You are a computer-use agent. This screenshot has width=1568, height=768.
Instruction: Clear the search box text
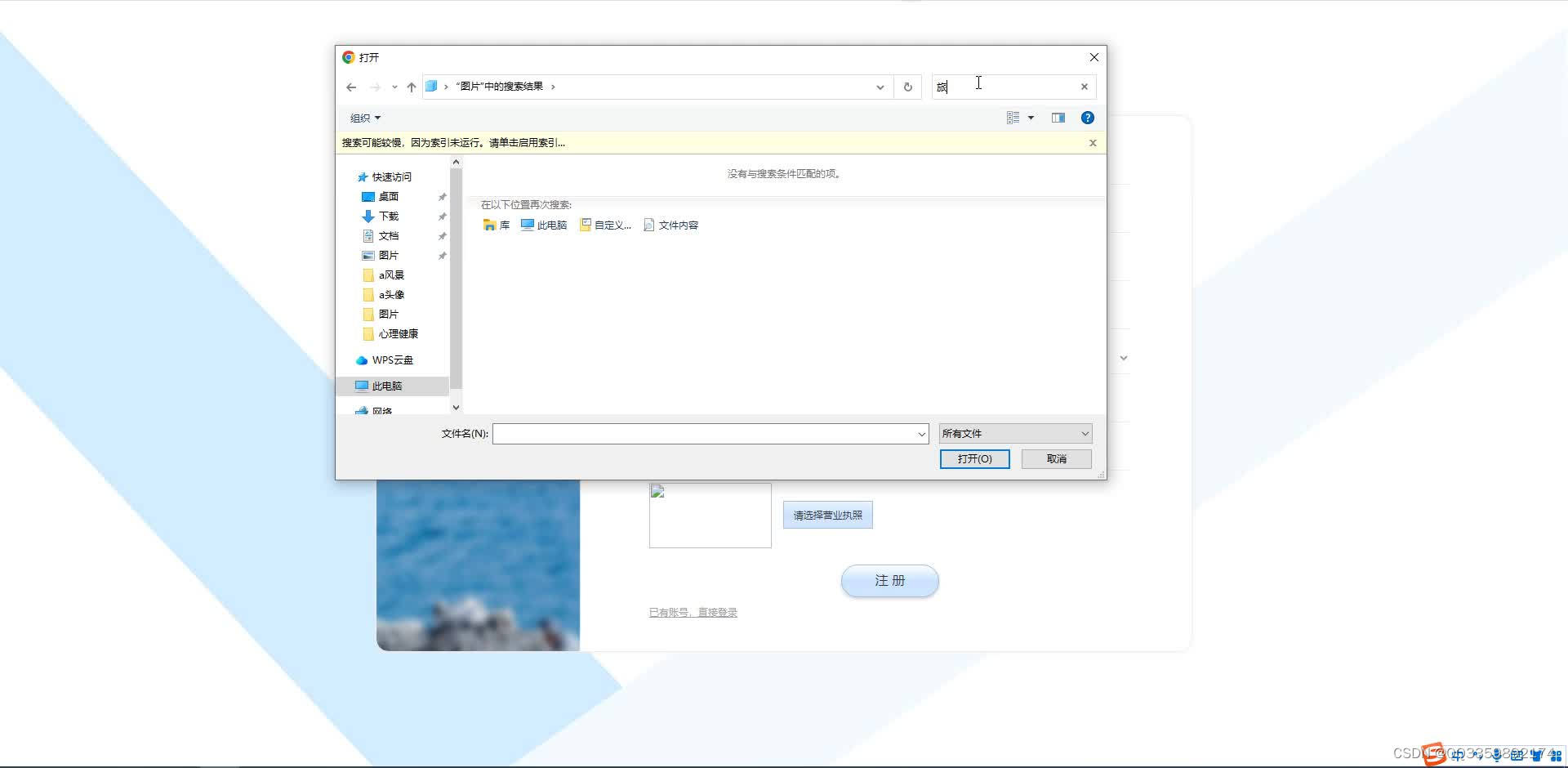point(1085,87)
